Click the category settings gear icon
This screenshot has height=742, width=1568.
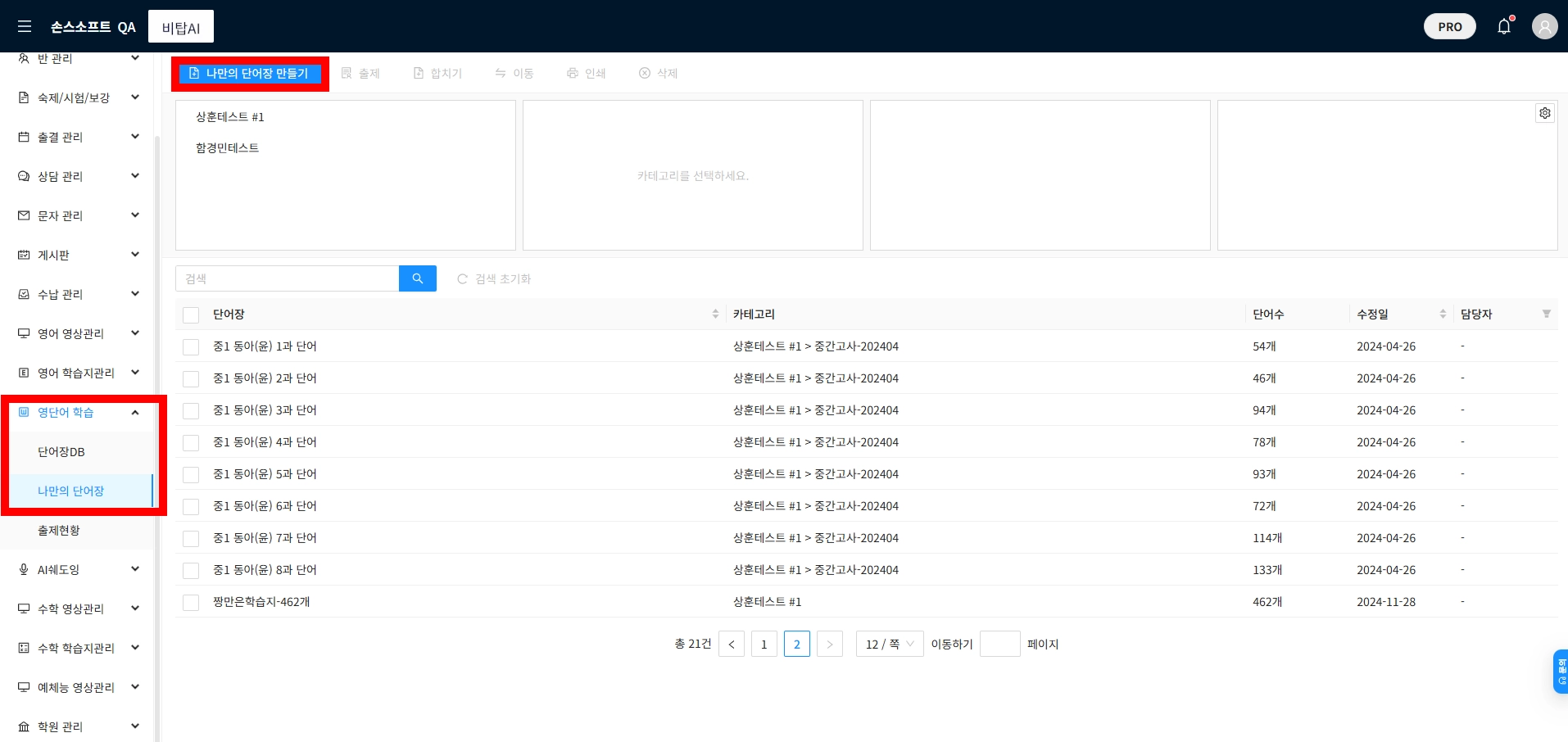1545,113
